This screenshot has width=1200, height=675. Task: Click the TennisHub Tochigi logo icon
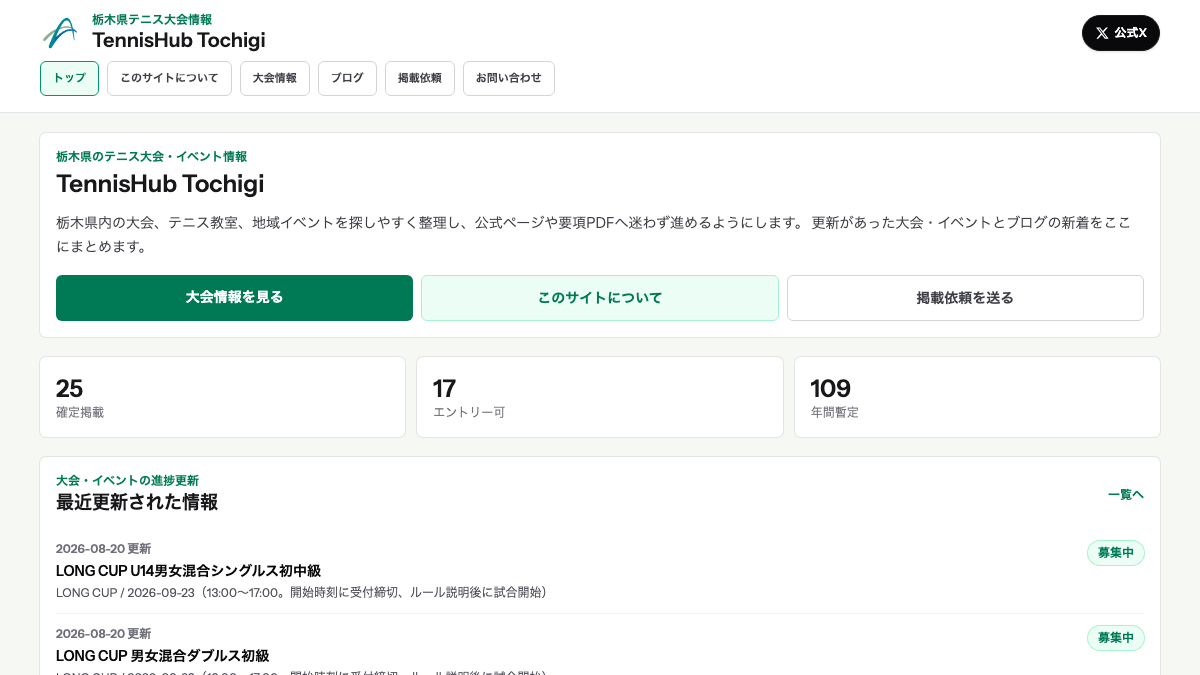59,33
